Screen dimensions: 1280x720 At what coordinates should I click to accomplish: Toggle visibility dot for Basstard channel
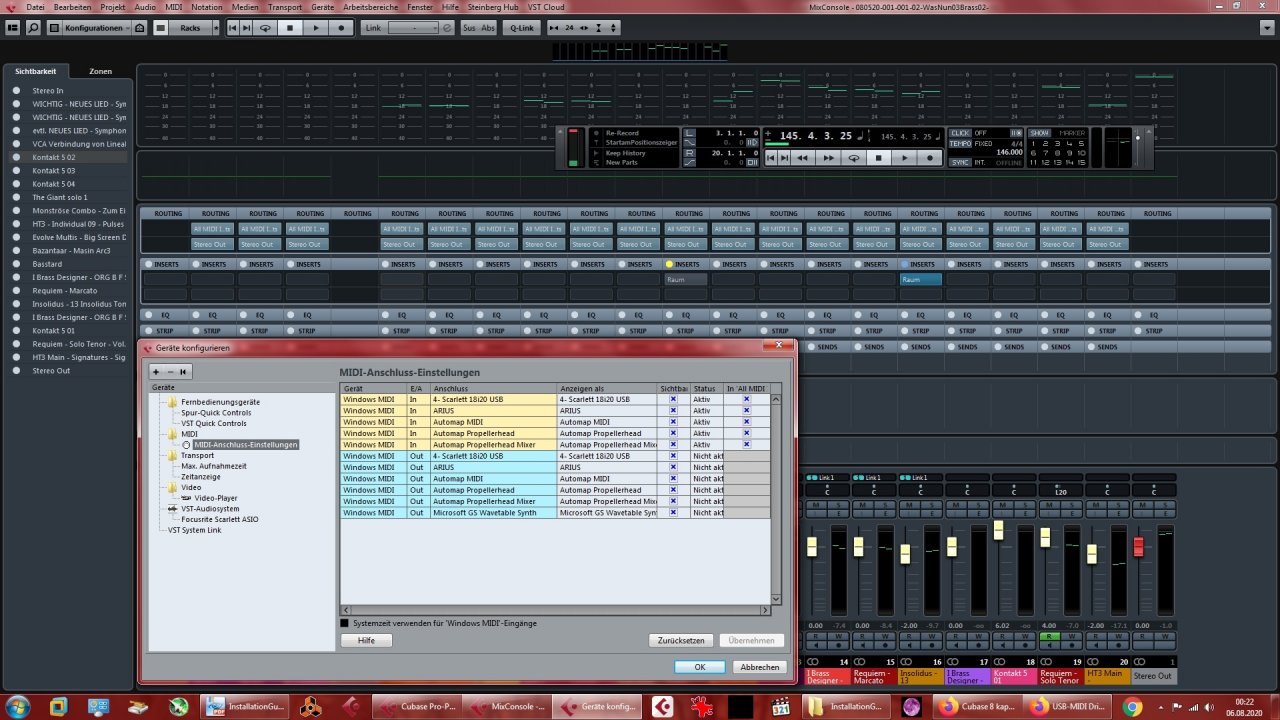tap(17, 264)
